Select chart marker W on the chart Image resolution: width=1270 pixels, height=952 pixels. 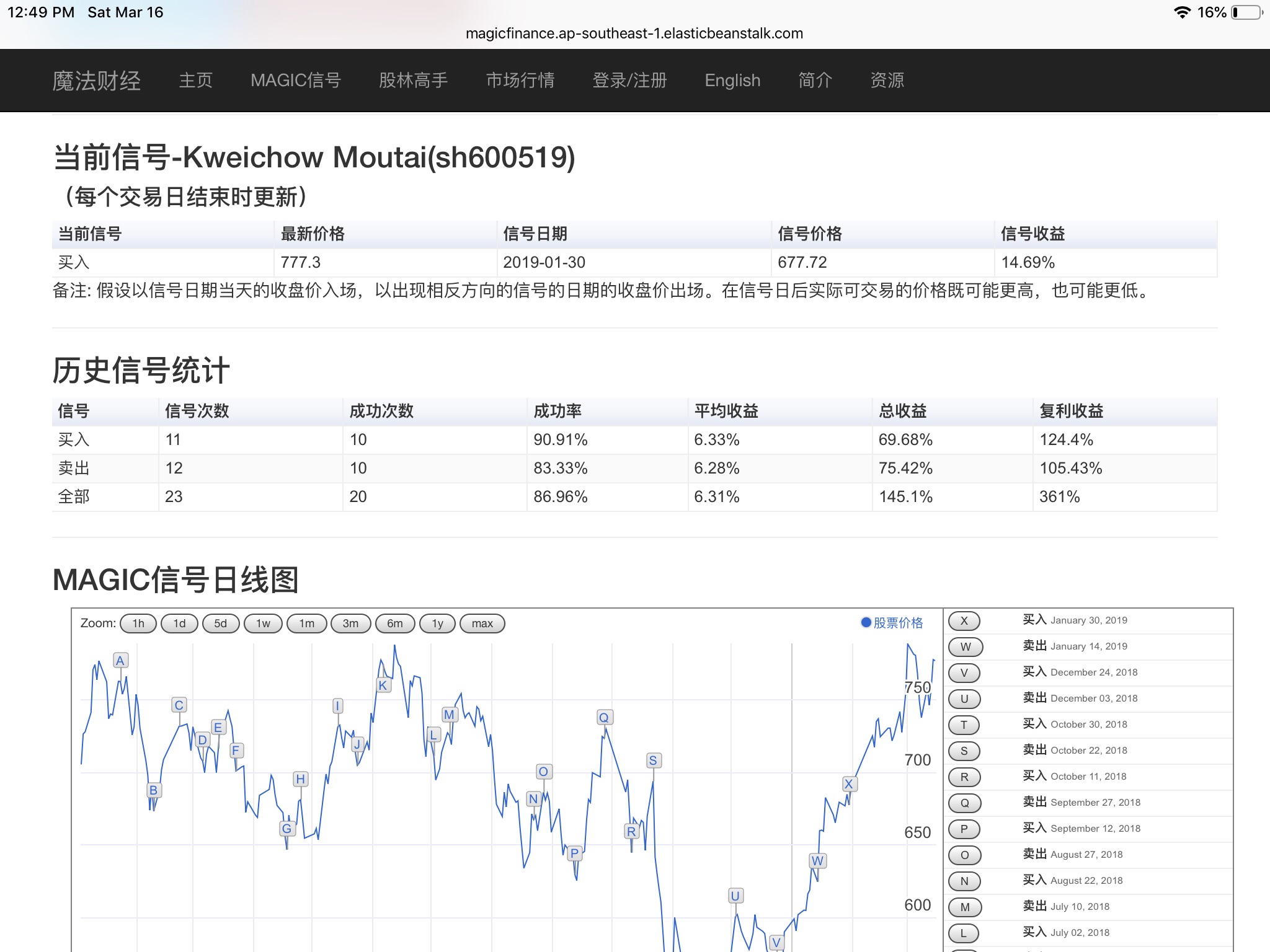click(x=818, y=861)
